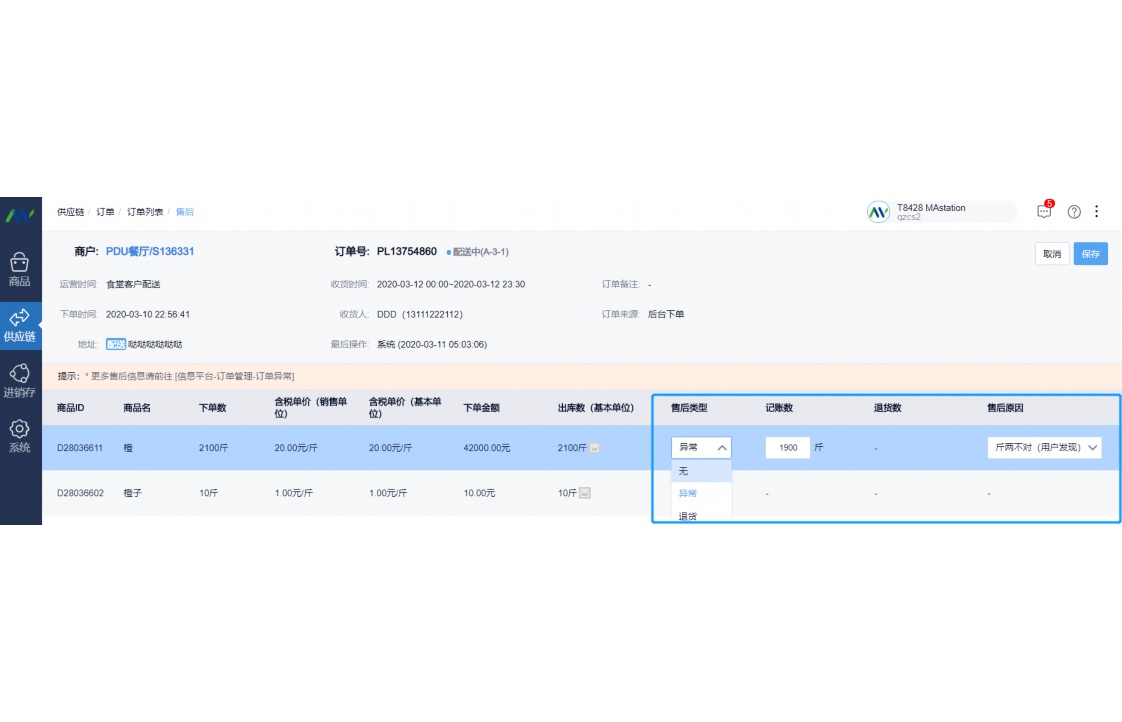
Task: Open merchant link PDU餐厅/S136331
Action: 150,251
